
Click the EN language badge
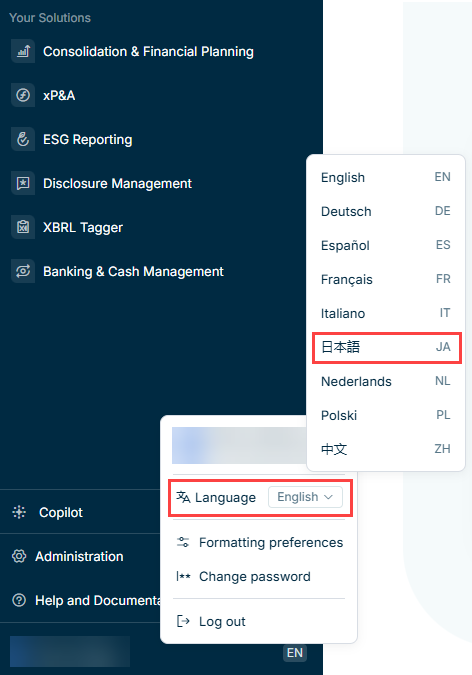(295, 653)
